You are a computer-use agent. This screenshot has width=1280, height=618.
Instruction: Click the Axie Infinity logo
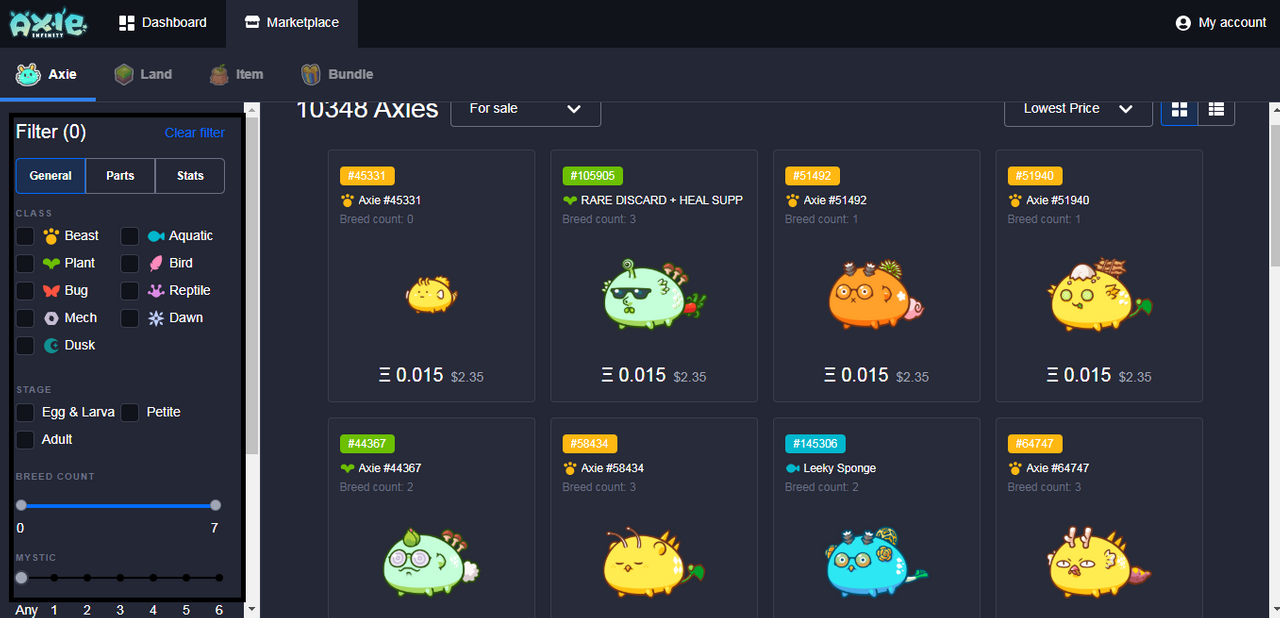point(49,22)
